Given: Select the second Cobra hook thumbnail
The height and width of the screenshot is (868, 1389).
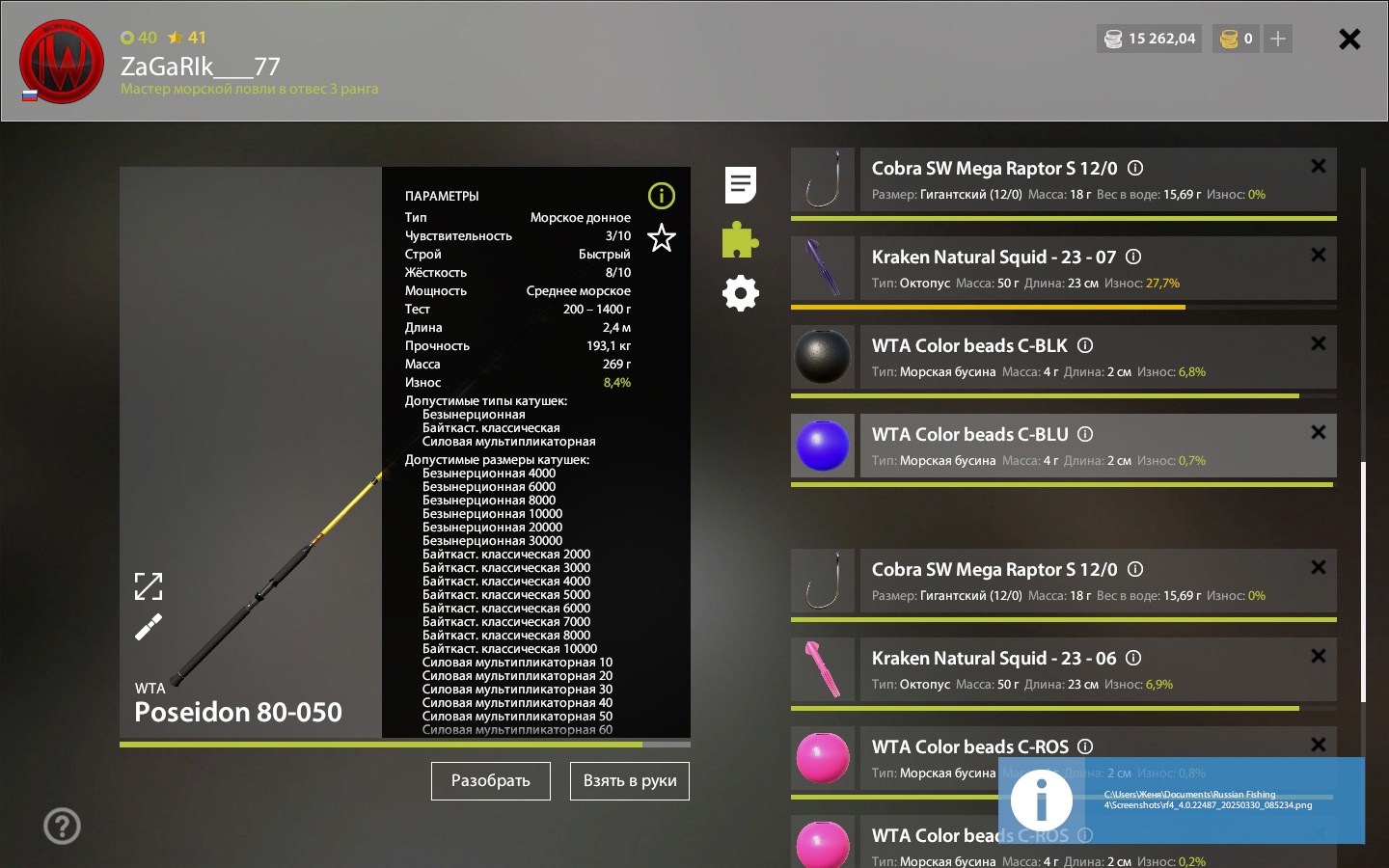Looking at the screenshot, I should (823, 581).
